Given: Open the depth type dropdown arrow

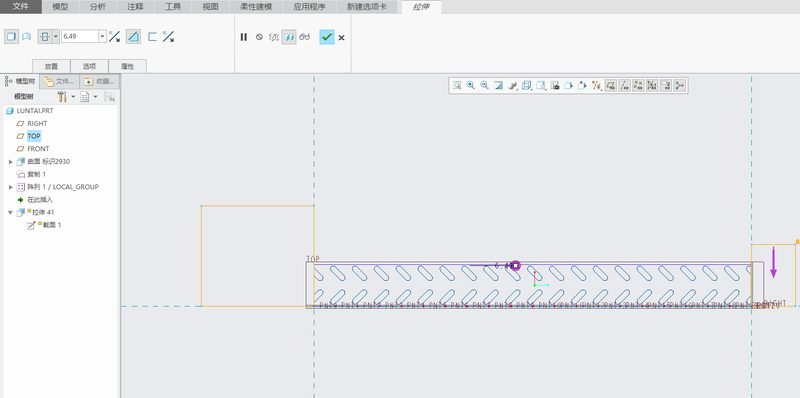Looking at the screenshot, I should pos(56,37).
